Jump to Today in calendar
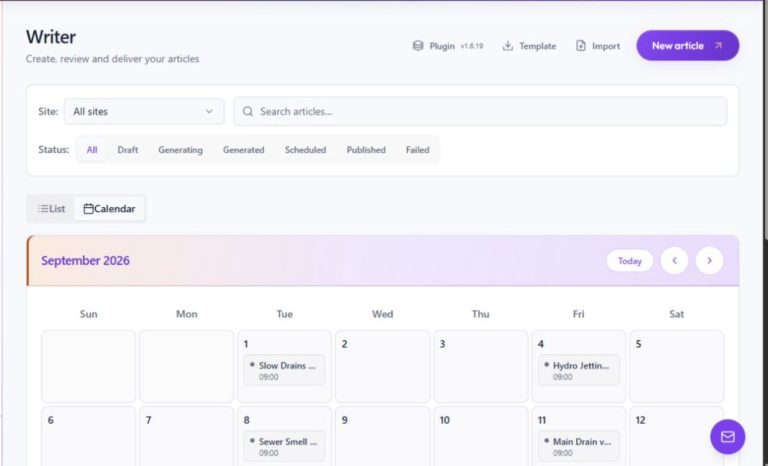This screenshot has height=466, width=768. 629,261
